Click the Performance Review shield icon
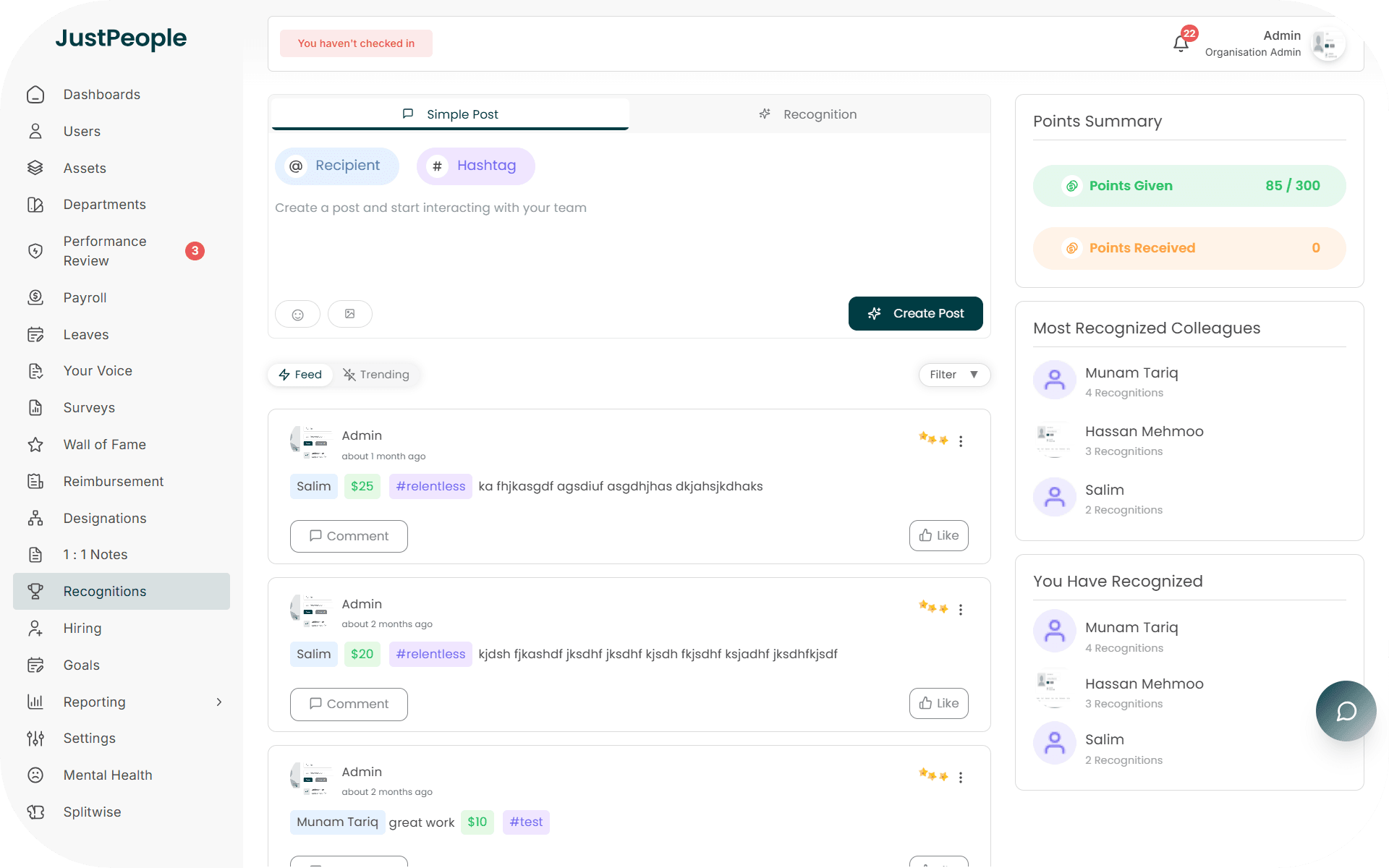Viewport: 1389px width, 868px height. click(35, 251)
